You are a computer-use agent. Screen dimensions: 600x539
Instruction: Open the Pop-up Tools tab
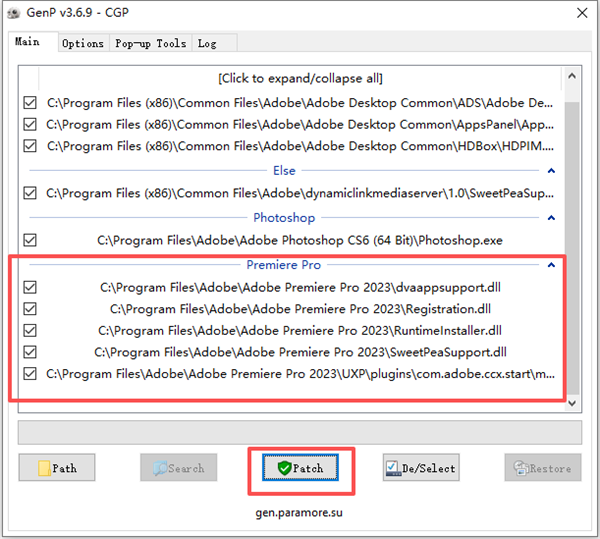(x=150, y=43)
